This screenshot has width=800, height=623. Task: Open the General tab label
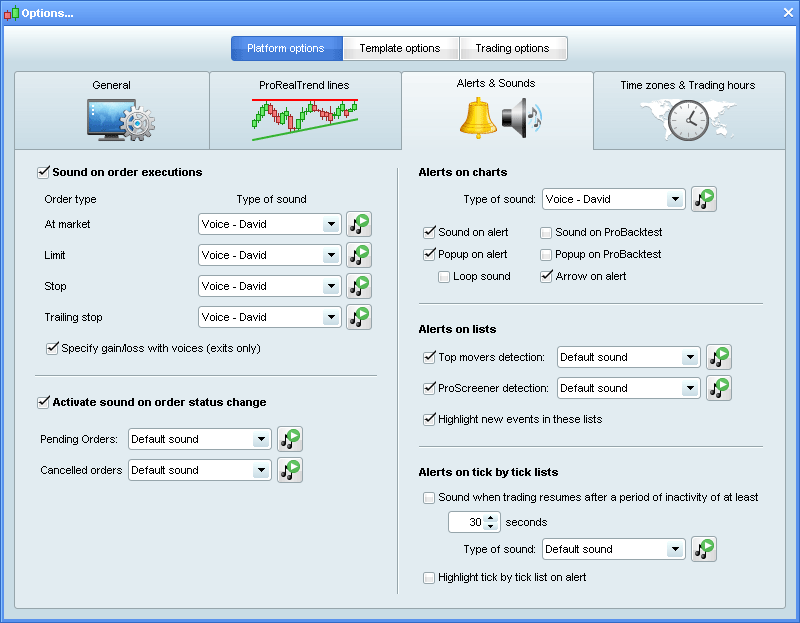coord(111,85)
